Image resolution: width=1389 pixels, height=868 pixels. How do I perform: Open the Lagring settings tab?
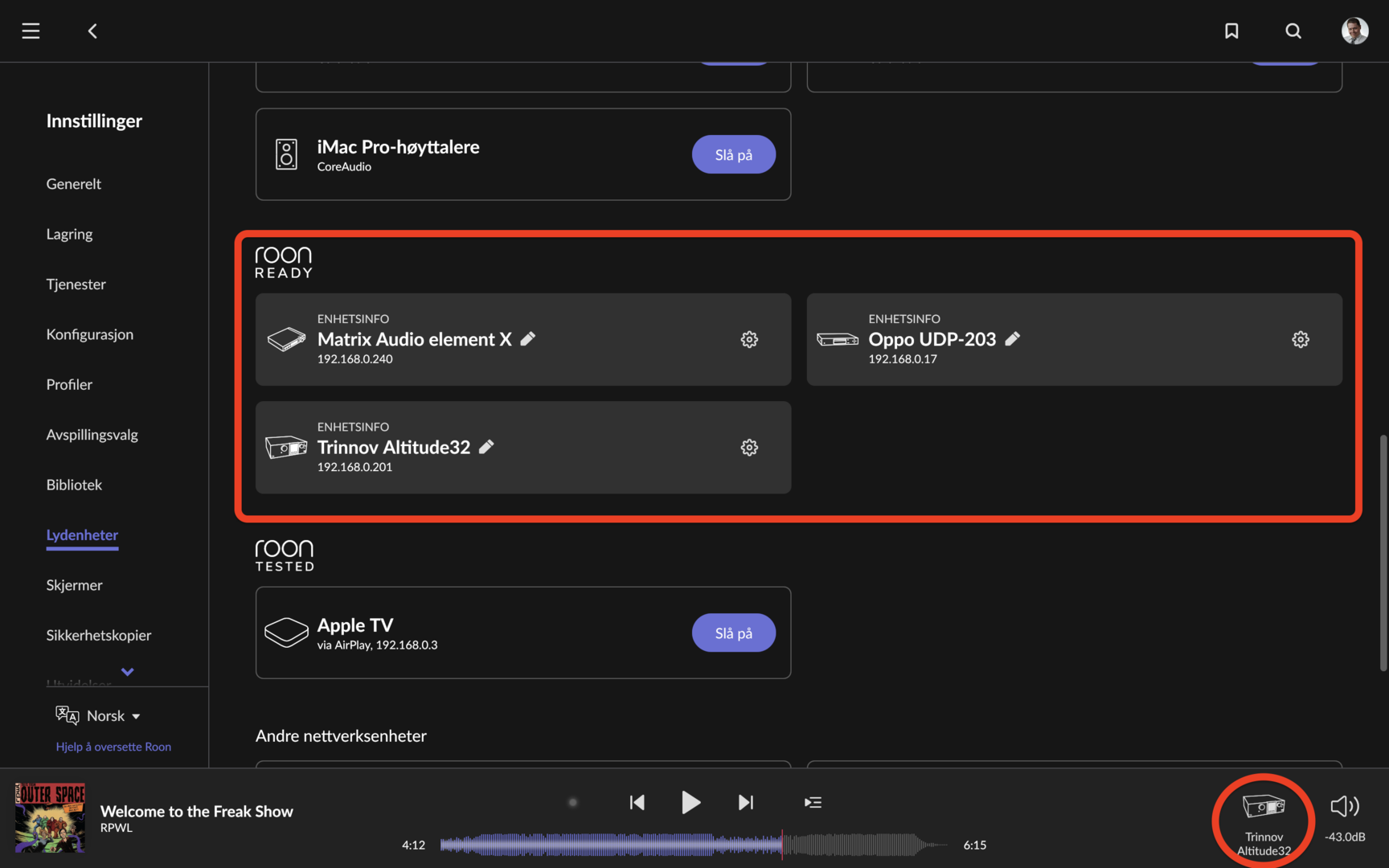(x=69, y=235)
